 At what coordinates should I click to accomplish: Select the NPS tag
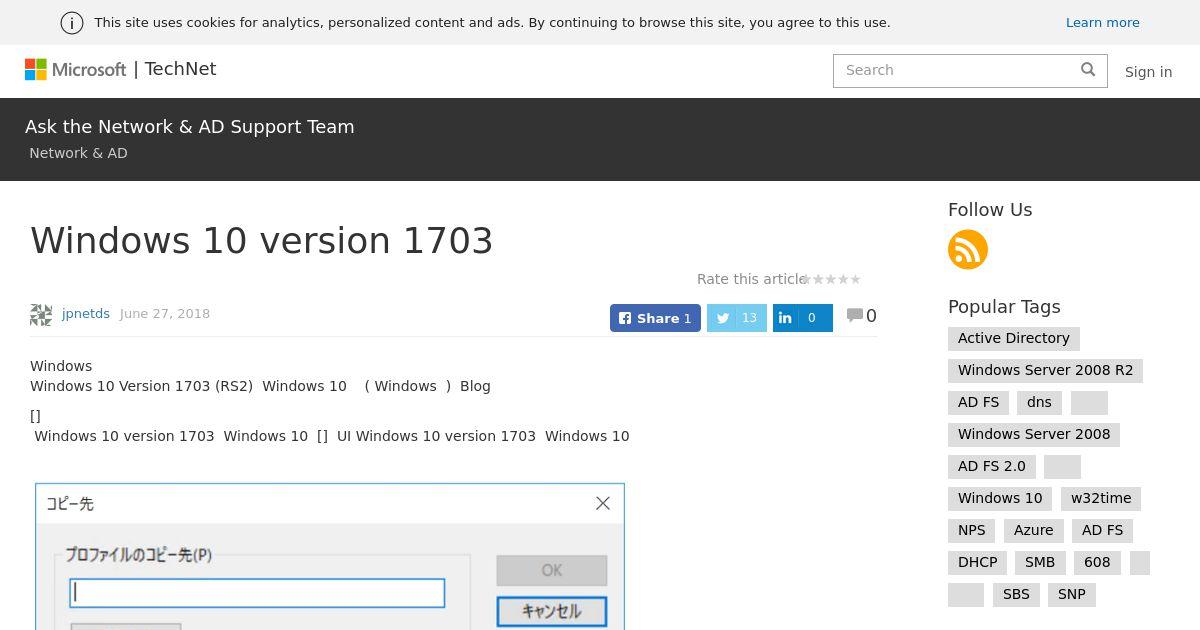972,530
